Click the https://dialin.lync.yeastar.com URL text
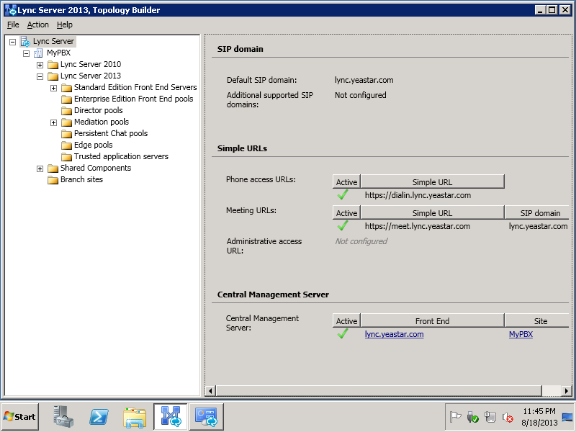 pos(418,195)
